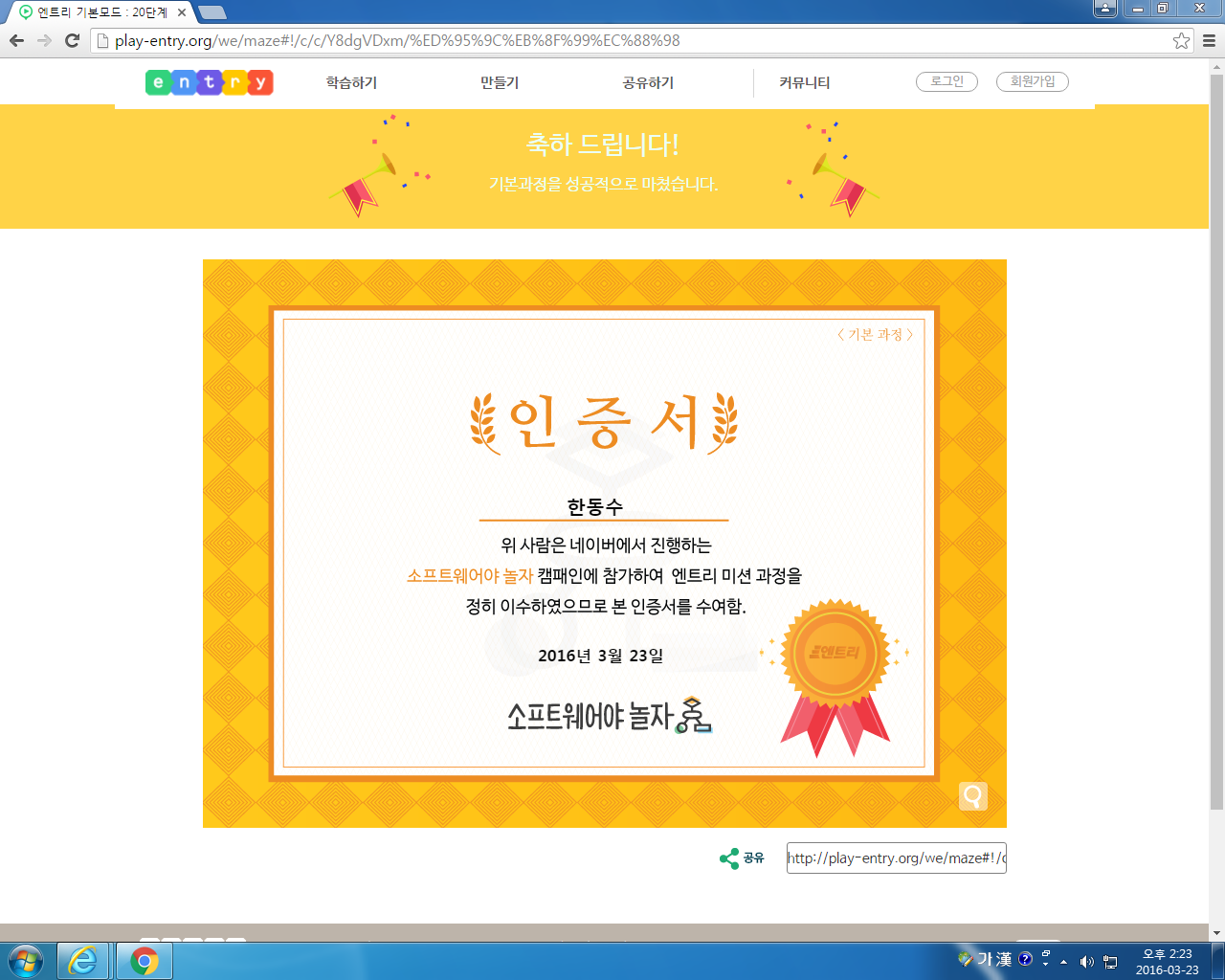Click the network tray icon
Viewport: 1225px width, 980px height.
click(1110, 961)
